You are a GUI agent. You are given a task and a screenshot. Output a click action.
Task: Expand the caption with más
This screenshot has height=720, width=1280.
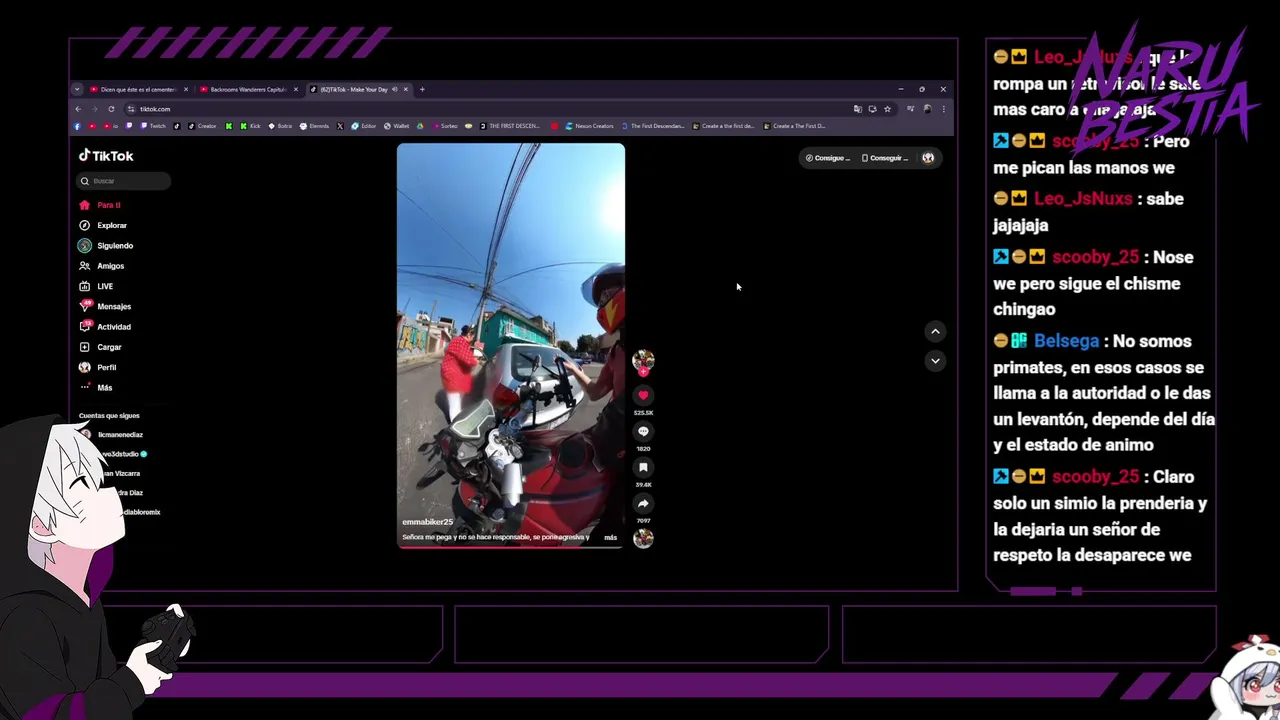tap(610, 538)
